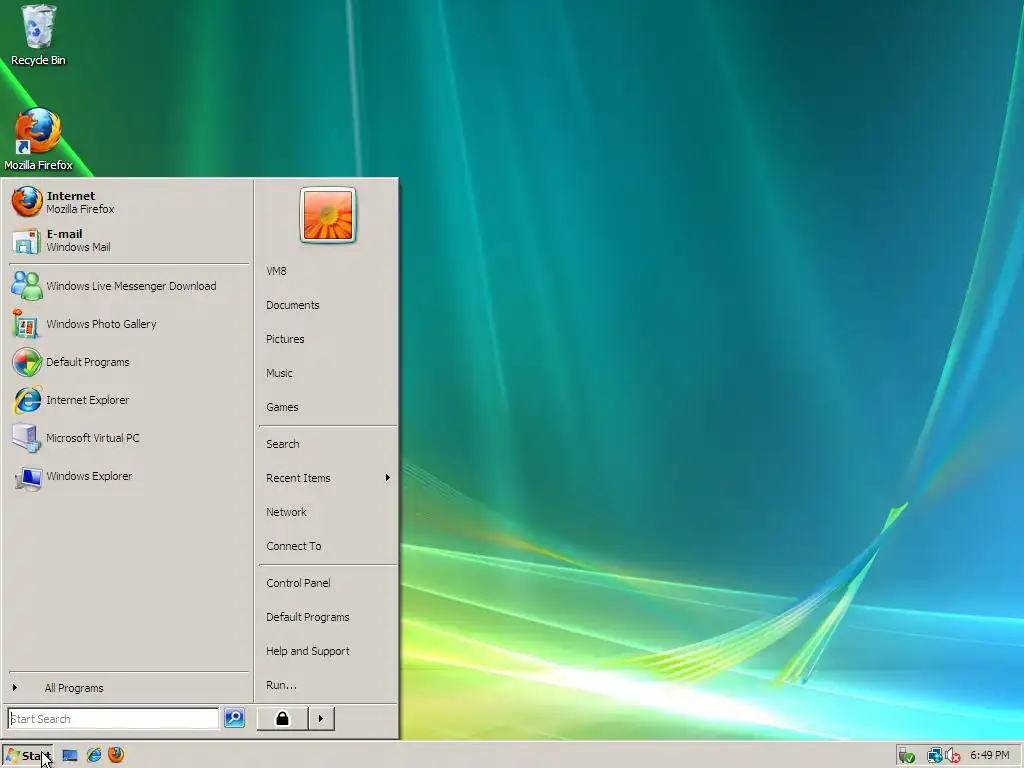Click the user account flower picture
This screenshot has width=1024, height=768.
[x=328, y=215]
